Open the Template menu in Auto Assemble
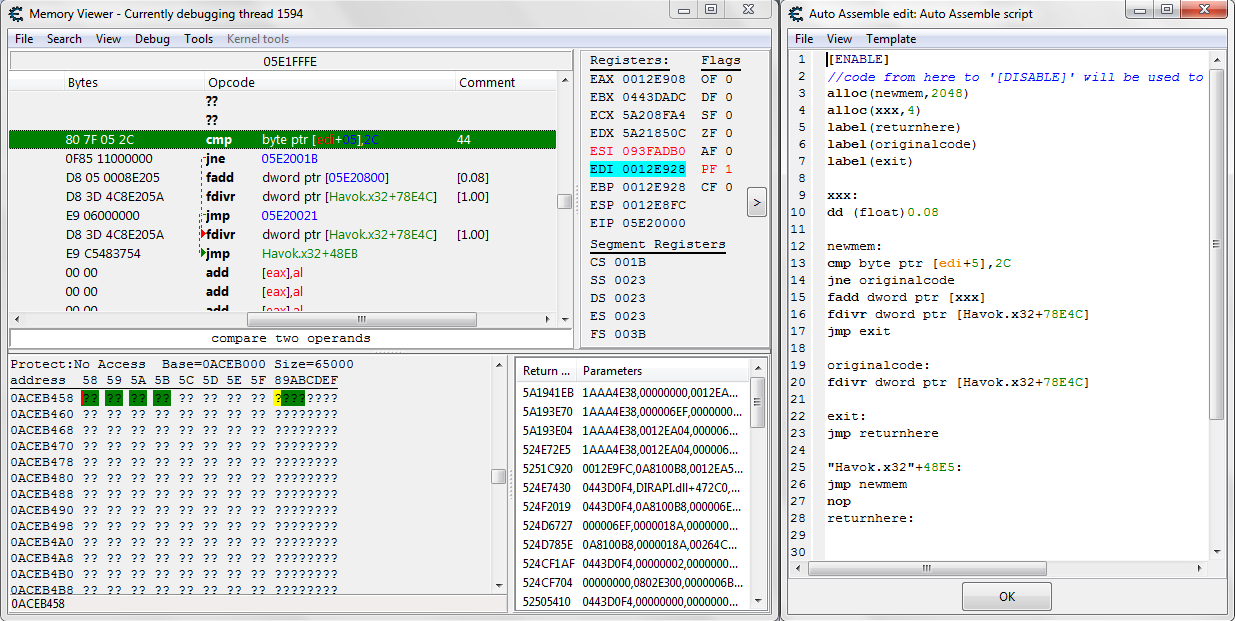Viewport: 1235px width, 621px height. 890,39
